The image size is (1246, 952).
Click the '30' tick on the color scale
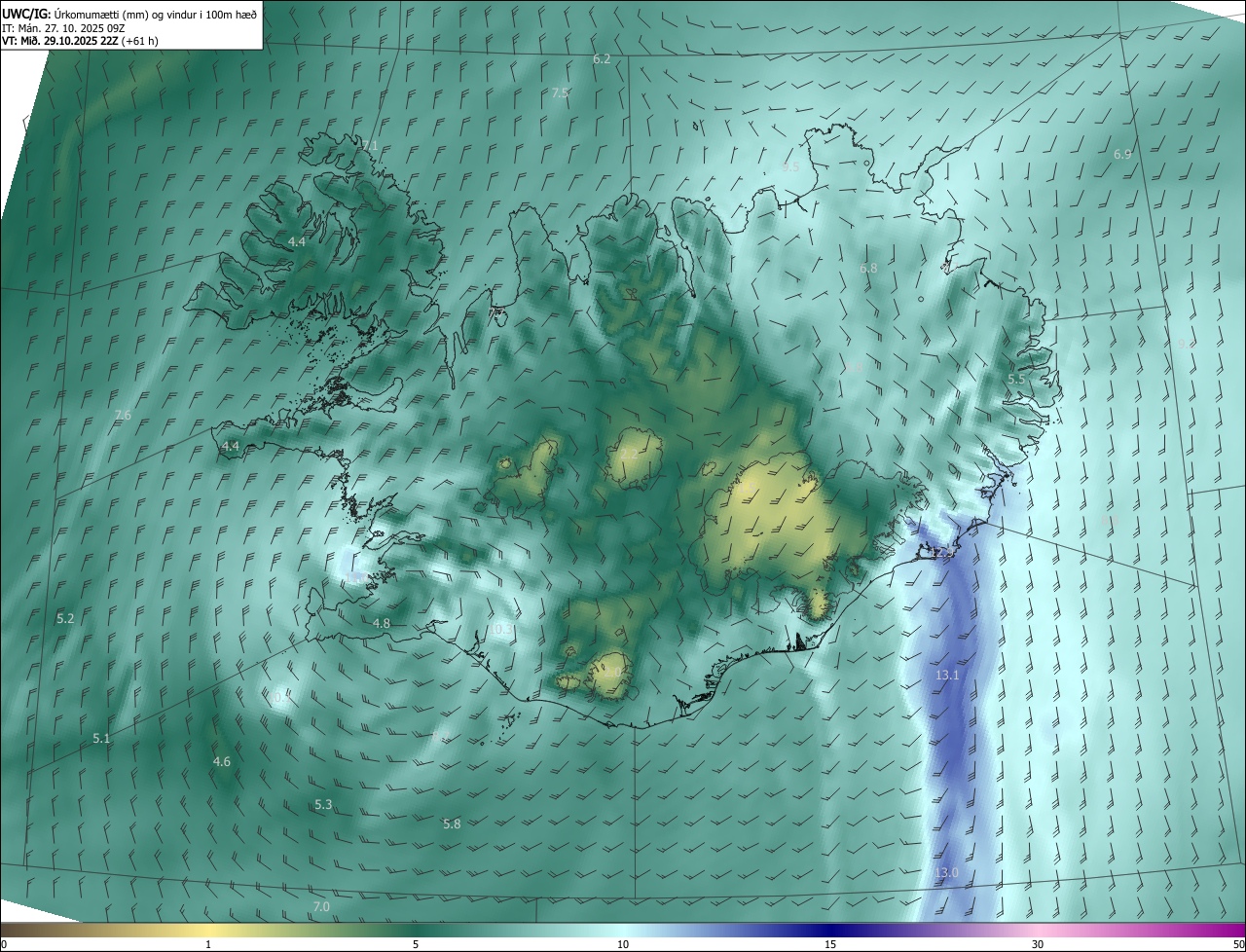click(1038, 945)
